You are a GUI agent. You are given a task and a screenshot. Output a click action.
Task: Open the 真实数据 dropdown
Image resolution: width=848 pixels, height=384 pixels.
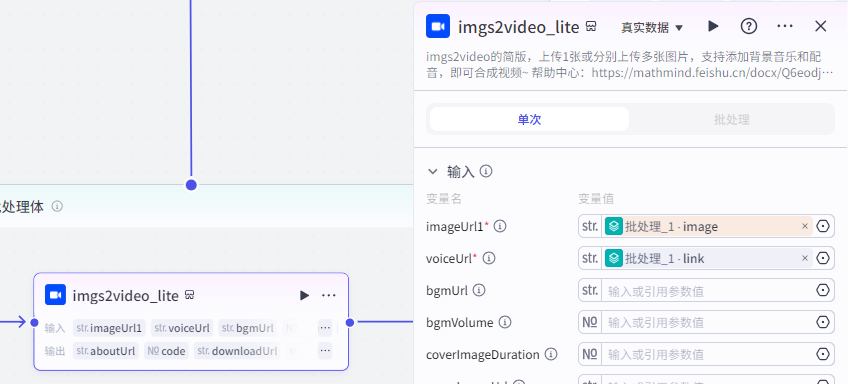click(652, 28)
